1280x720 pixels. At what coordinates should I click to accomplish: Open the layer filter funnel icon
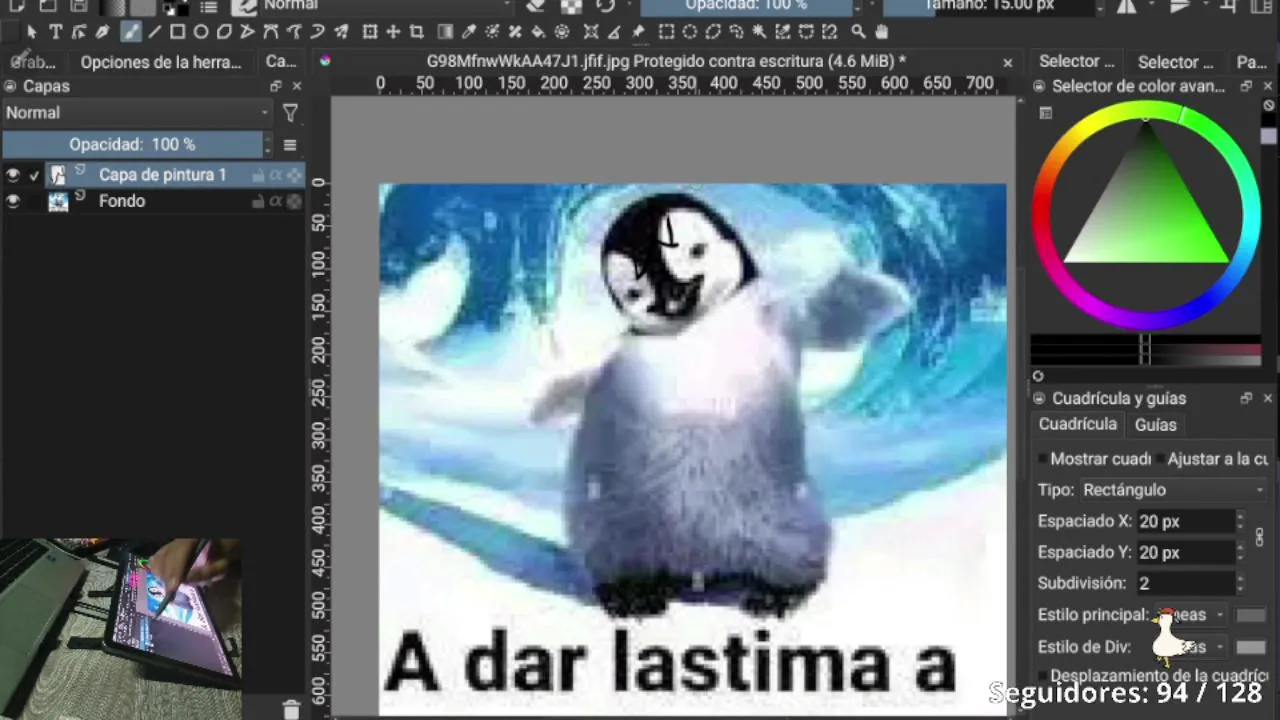tap(290, 113)
